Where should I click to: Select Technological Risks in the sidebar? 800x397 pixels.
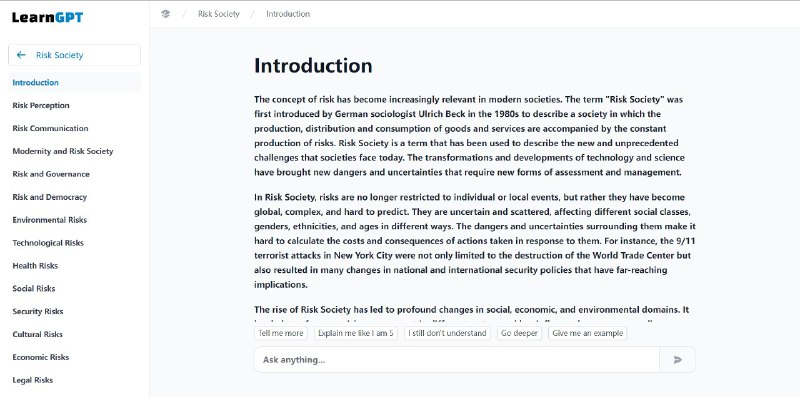48,243
